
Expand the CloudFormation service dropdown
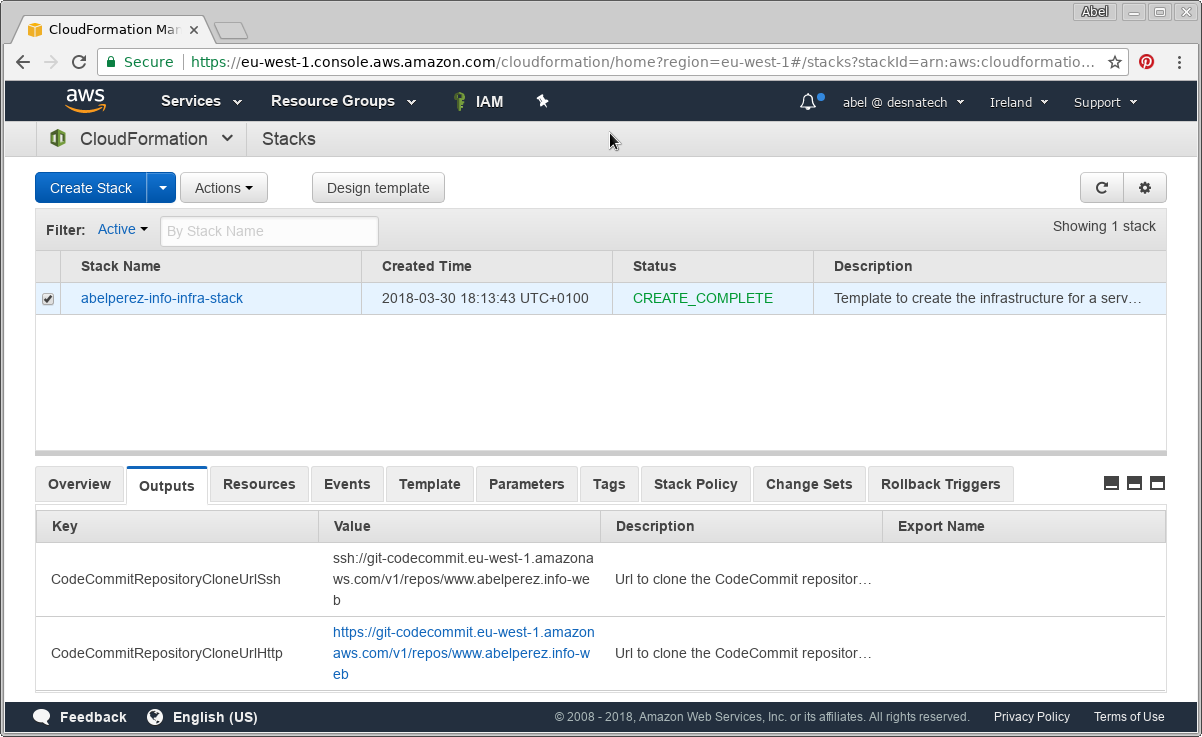227,139
